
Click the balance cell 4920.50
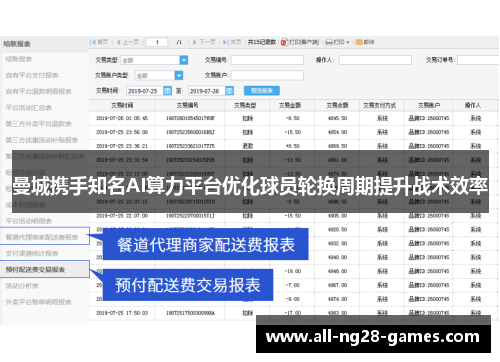(337, 230)
